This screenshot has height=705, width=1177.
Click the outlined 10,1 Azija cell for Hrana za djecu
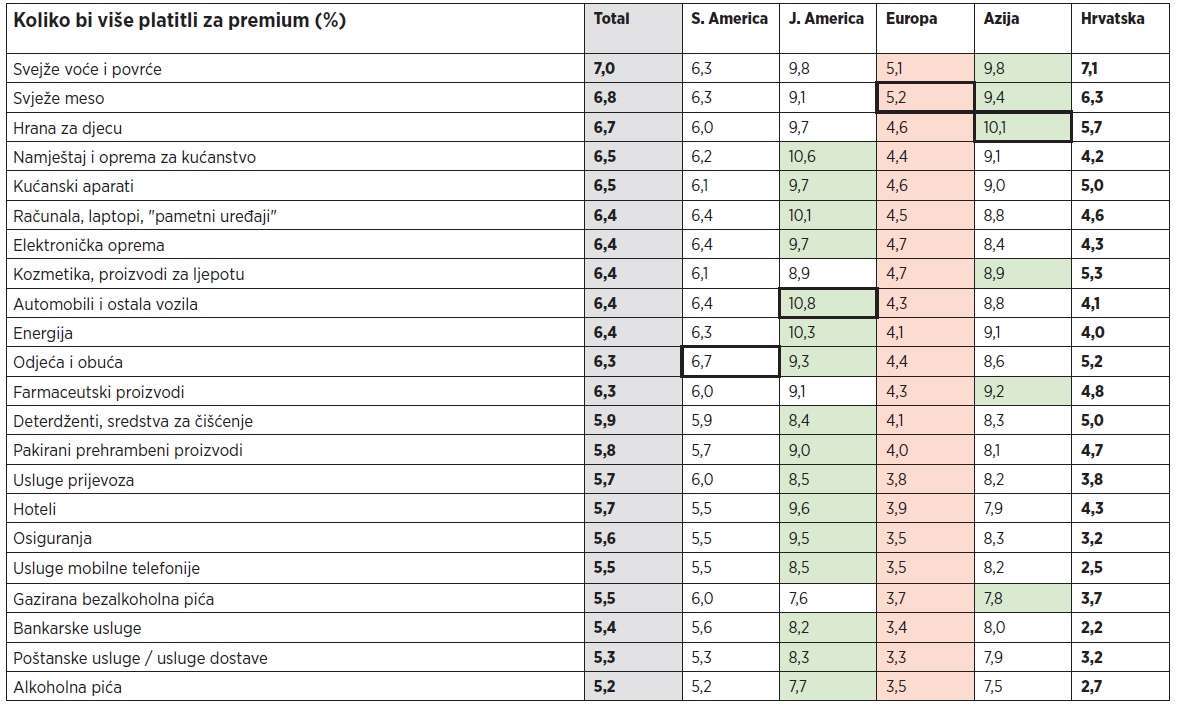1022,127
